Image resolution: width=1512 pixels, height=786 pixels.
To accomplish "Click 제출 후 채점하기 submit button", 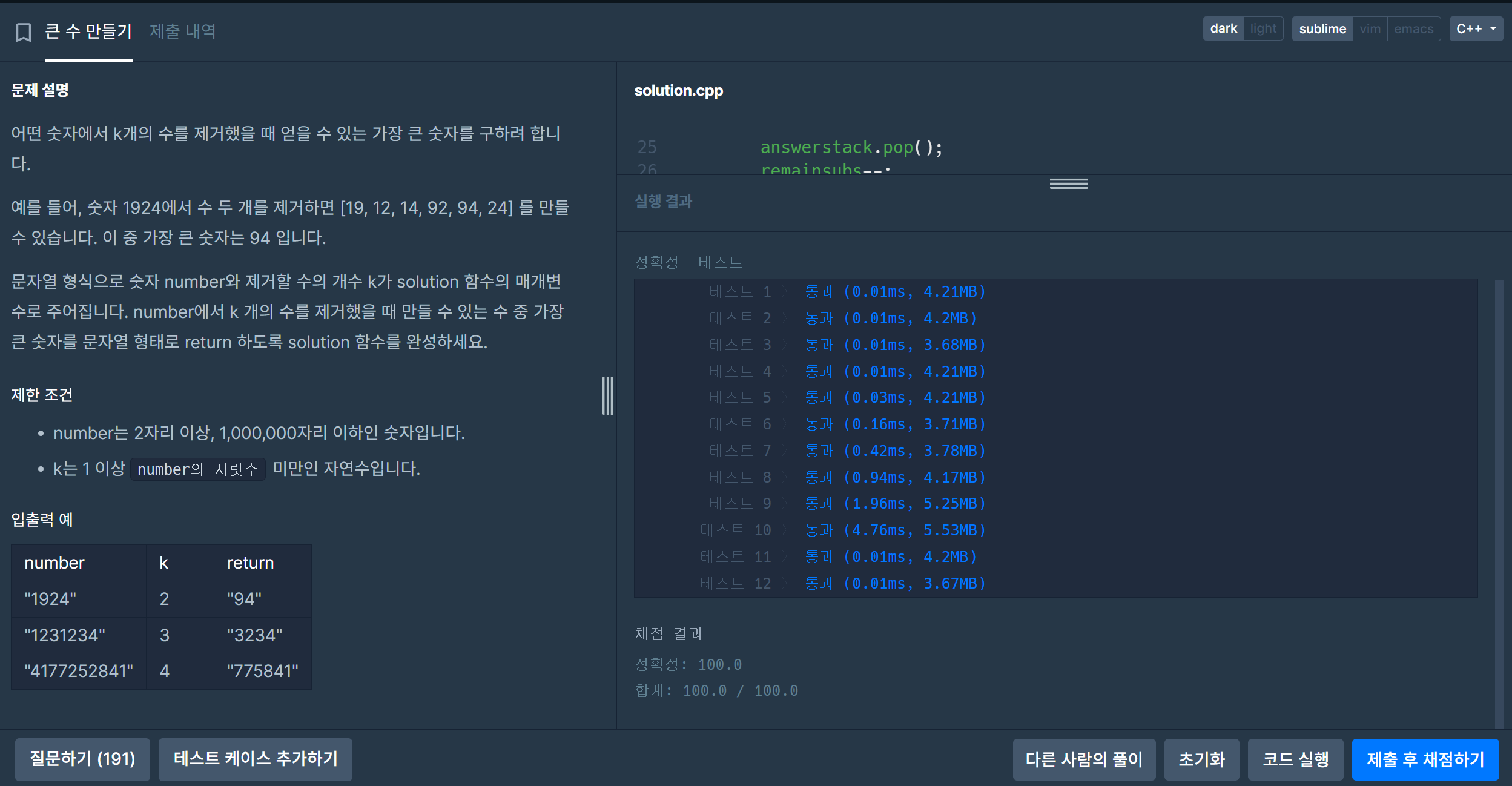I will click(x=1425, y=759).
